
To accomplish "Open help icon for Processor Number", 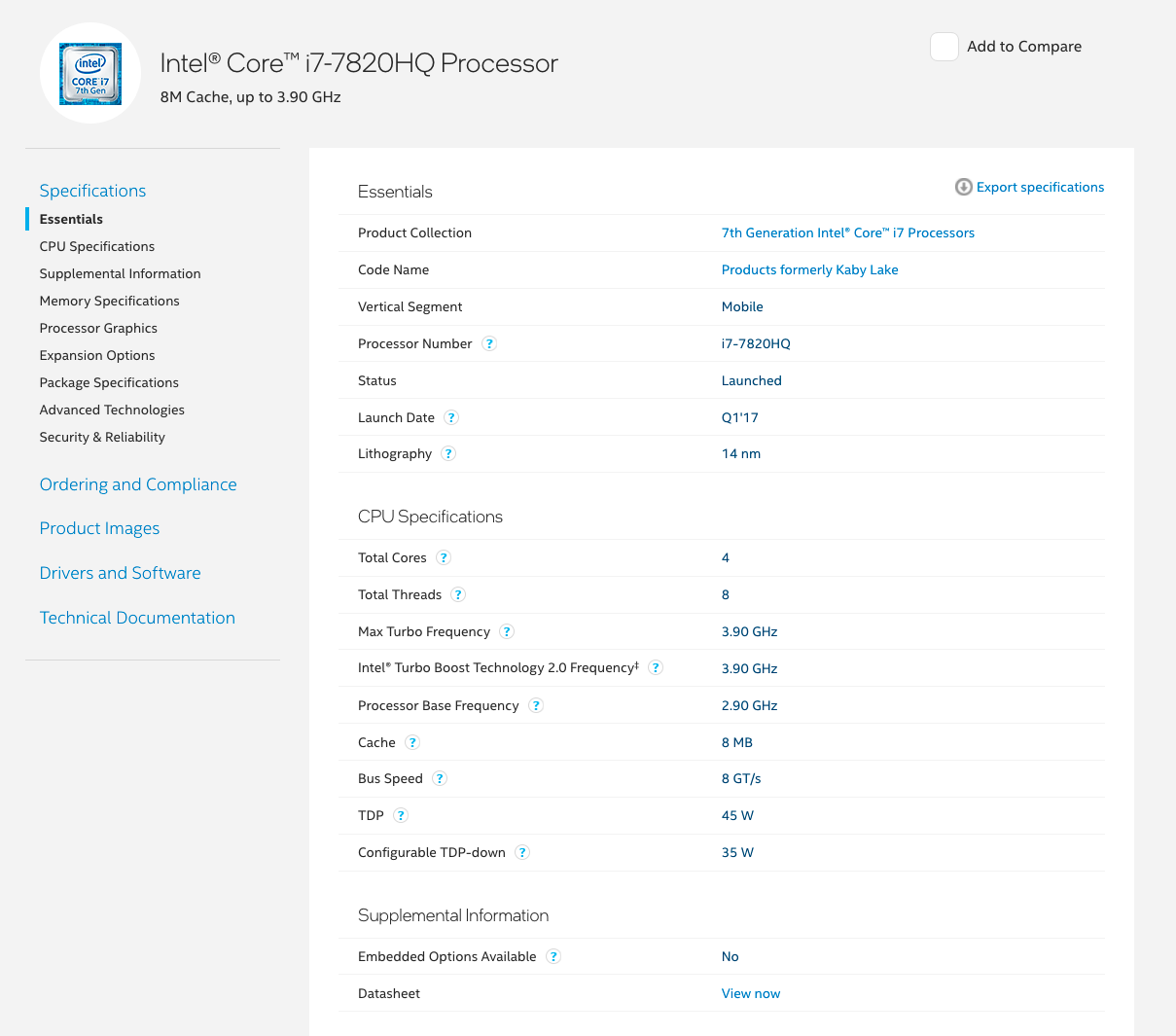I will [489, 343].
